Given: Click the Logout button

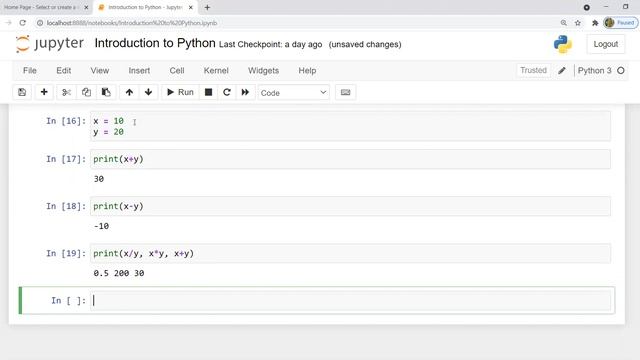Looking at the screenshot, I should coord(606,44).
